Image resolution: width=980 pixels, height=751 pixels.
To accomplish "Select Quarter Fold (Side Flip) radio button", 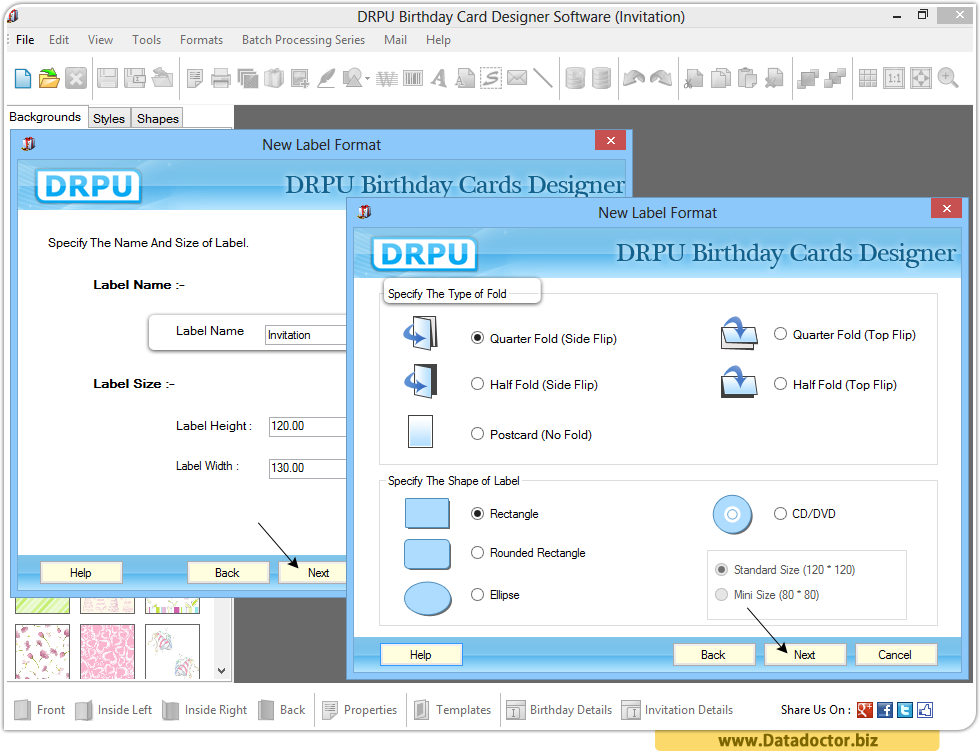I will [478, 338].
